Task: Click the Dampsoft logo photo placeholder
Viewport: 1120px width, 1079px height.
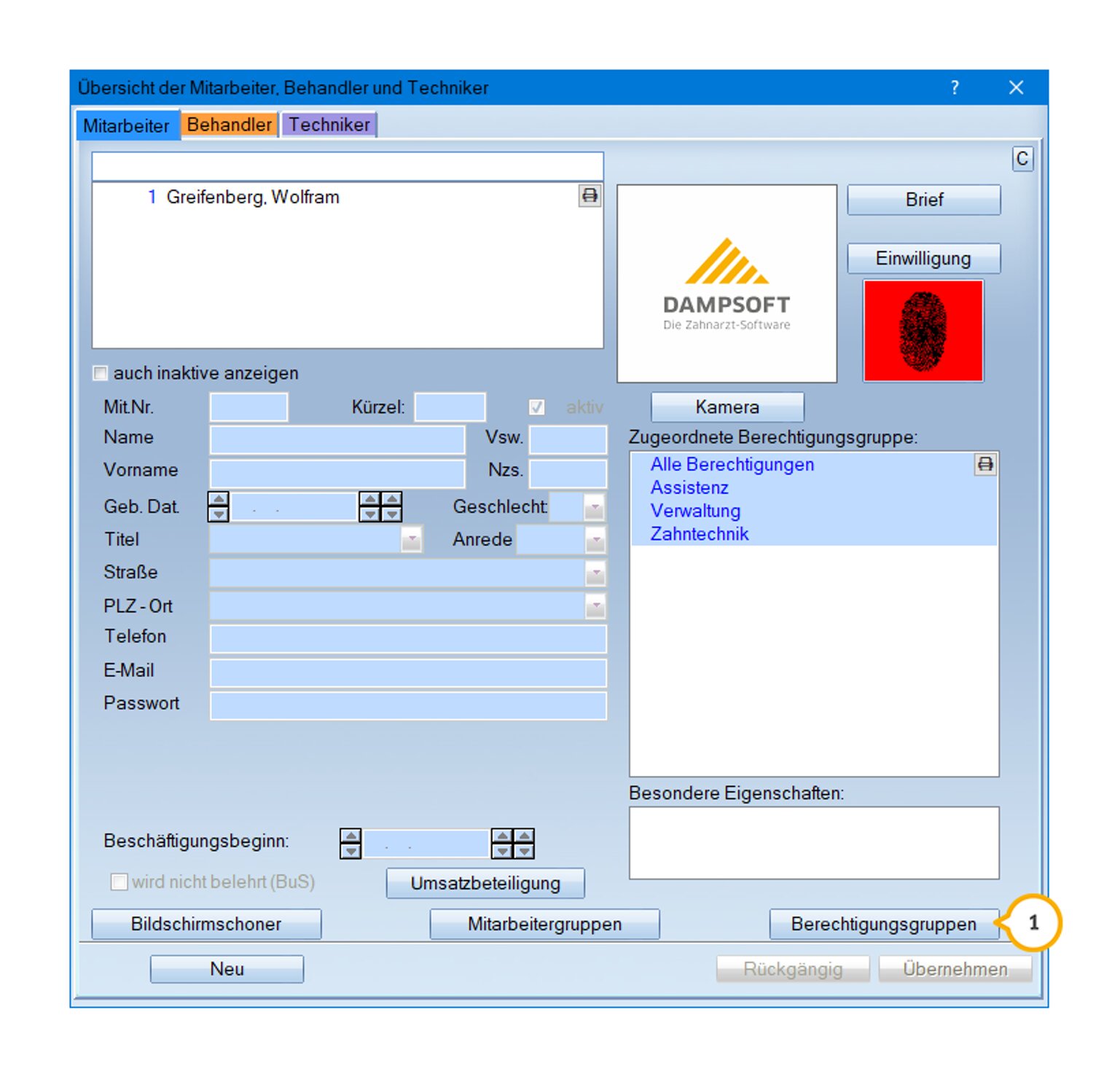Action: (x=727, y=283)
